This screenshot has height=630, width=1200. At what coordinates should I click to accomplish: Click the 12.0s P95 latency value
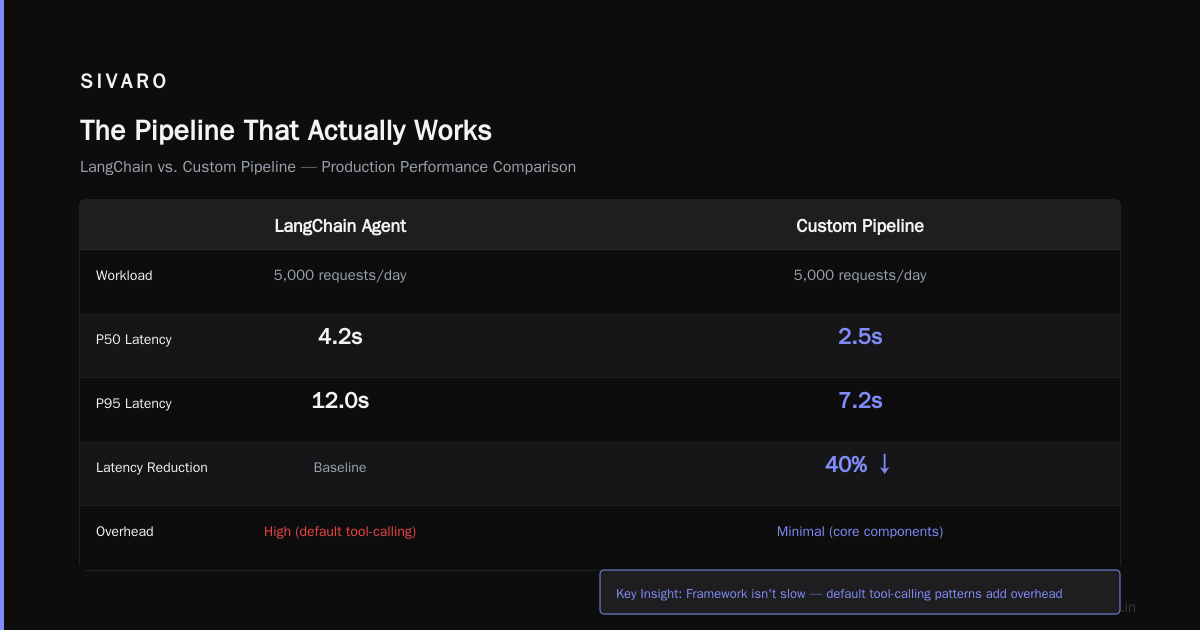340,401
